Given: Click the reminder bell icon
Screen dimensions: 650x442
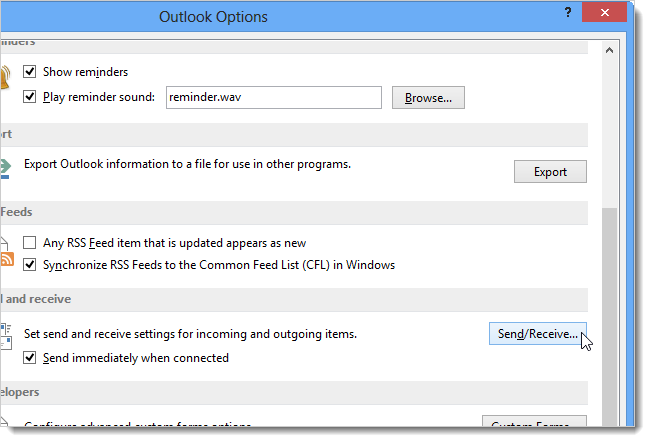Looking at the screenshot, I should pos(5,77).
